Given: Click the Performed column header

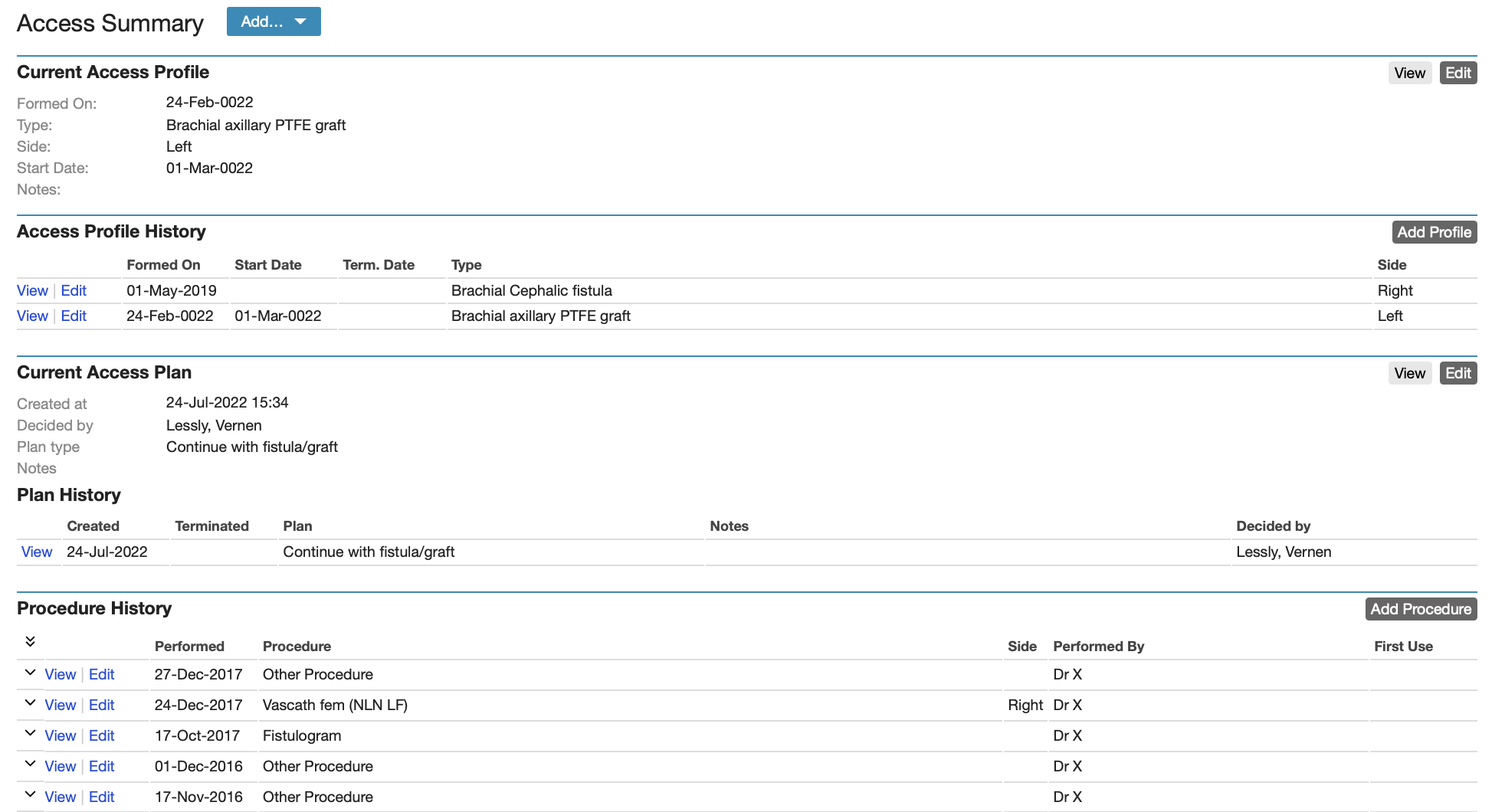Looking at the screenshot, I should (x=189, y=646).
